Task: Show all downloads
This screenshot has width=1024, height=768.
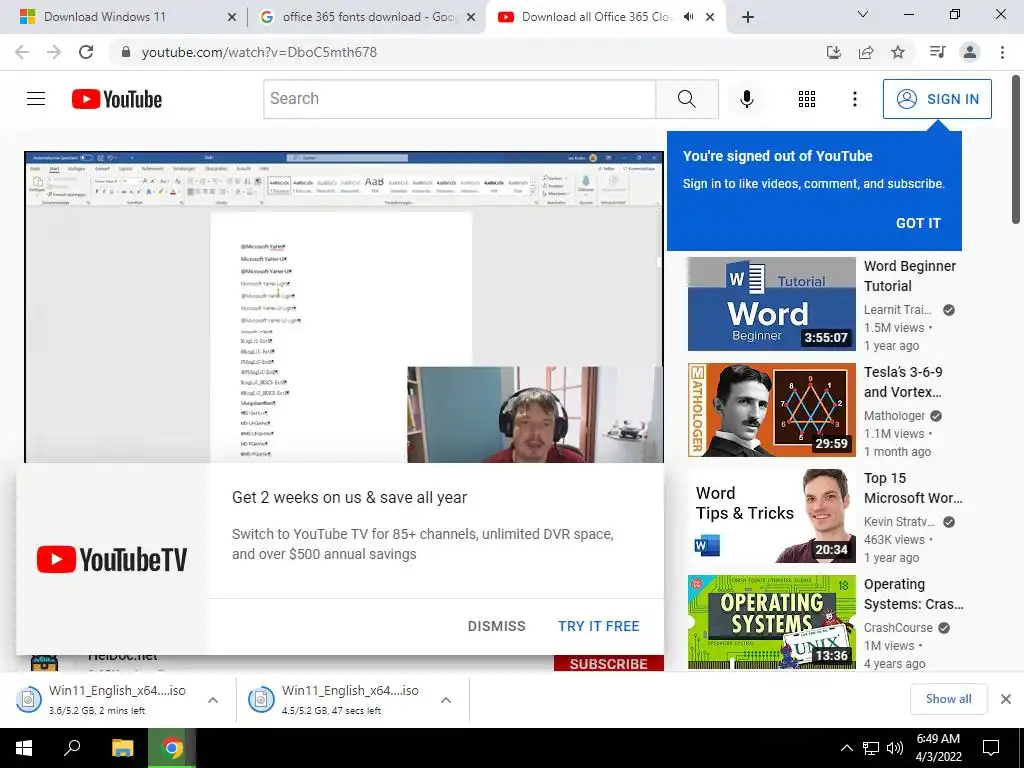Action: [948, 699]
